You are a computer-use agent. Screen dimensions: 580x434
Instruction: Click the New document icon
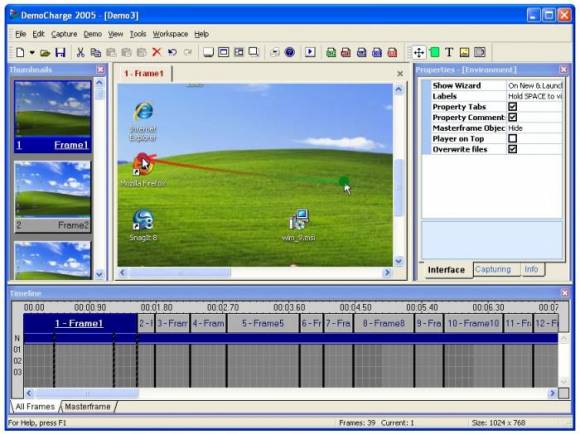click(20, 53)
